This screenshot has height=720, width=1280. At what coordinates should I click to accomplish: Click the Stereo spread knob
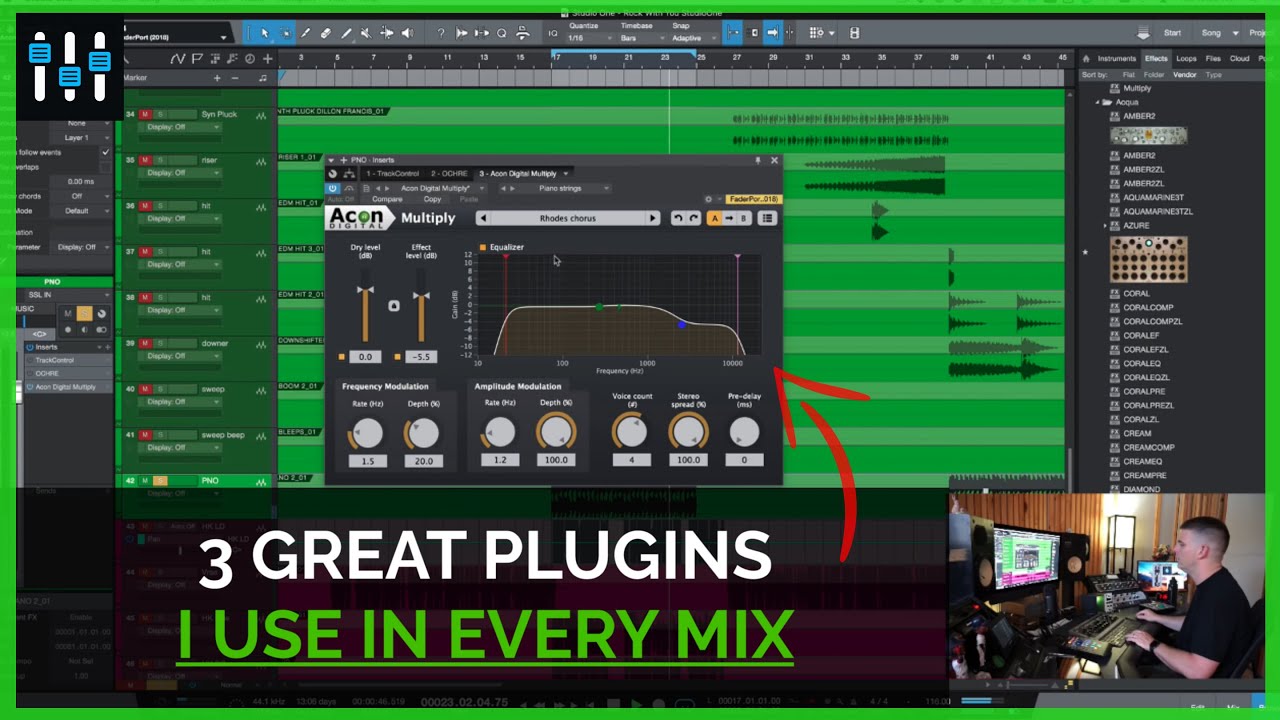688,432
